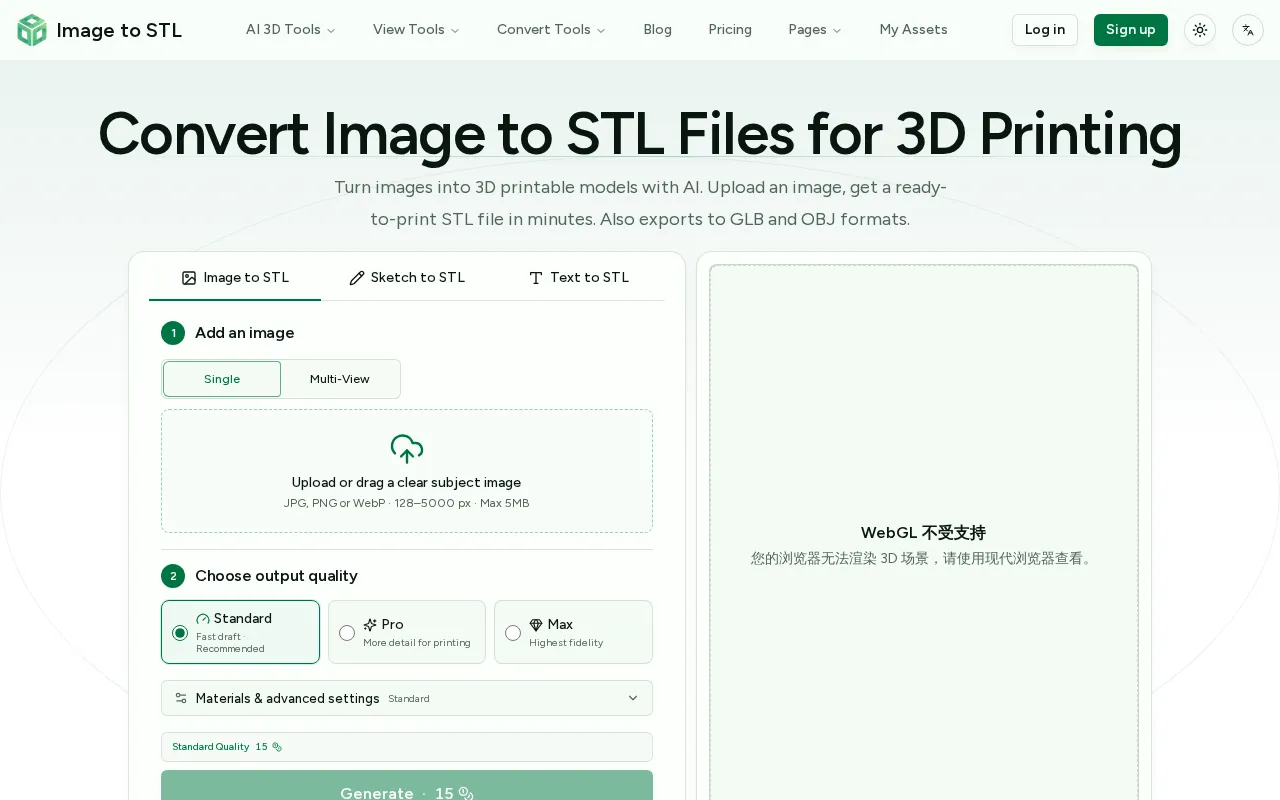This screenshot has width=1280, height=800.
Task: Click the Log in button
Action: pos(1045,30)
